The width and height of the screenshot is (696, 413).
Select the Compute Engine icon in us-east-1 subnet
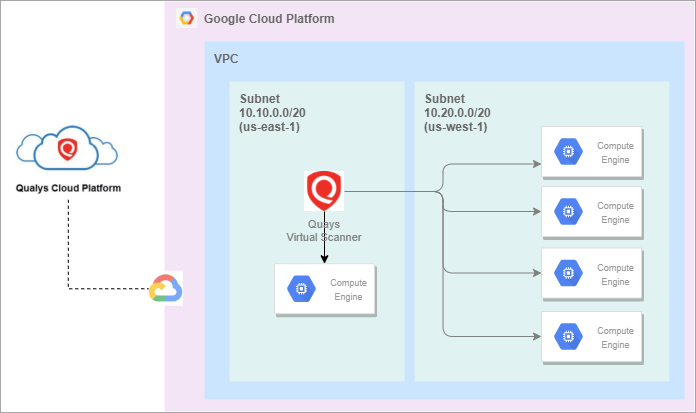pos(301,289)
